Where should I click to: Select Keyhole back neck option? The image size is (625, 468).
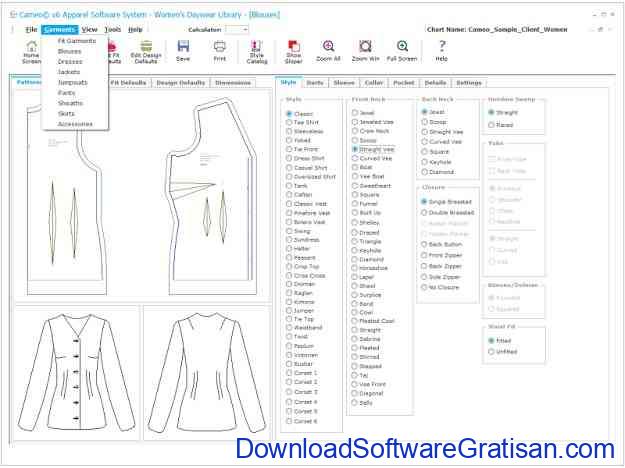click(436, 162)
